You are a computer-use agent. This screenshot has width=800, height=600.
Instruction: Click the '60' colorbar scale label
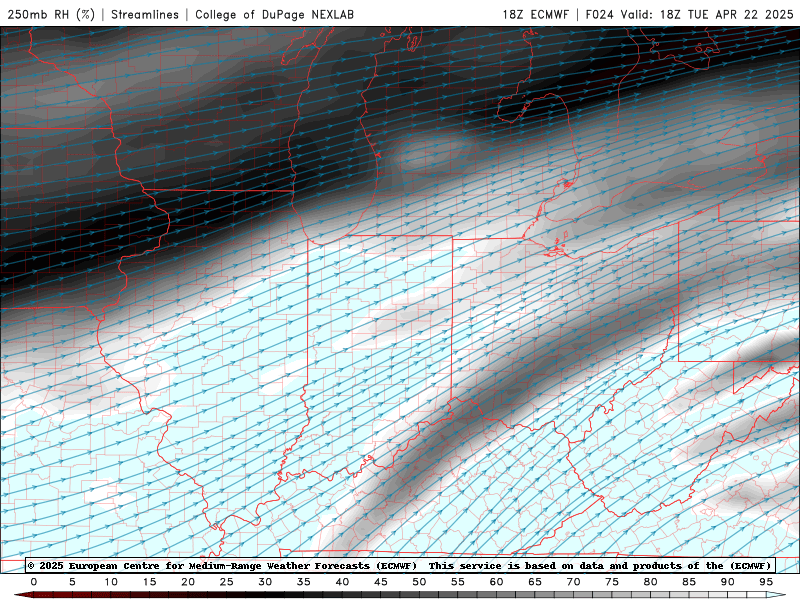pos(496,582)
